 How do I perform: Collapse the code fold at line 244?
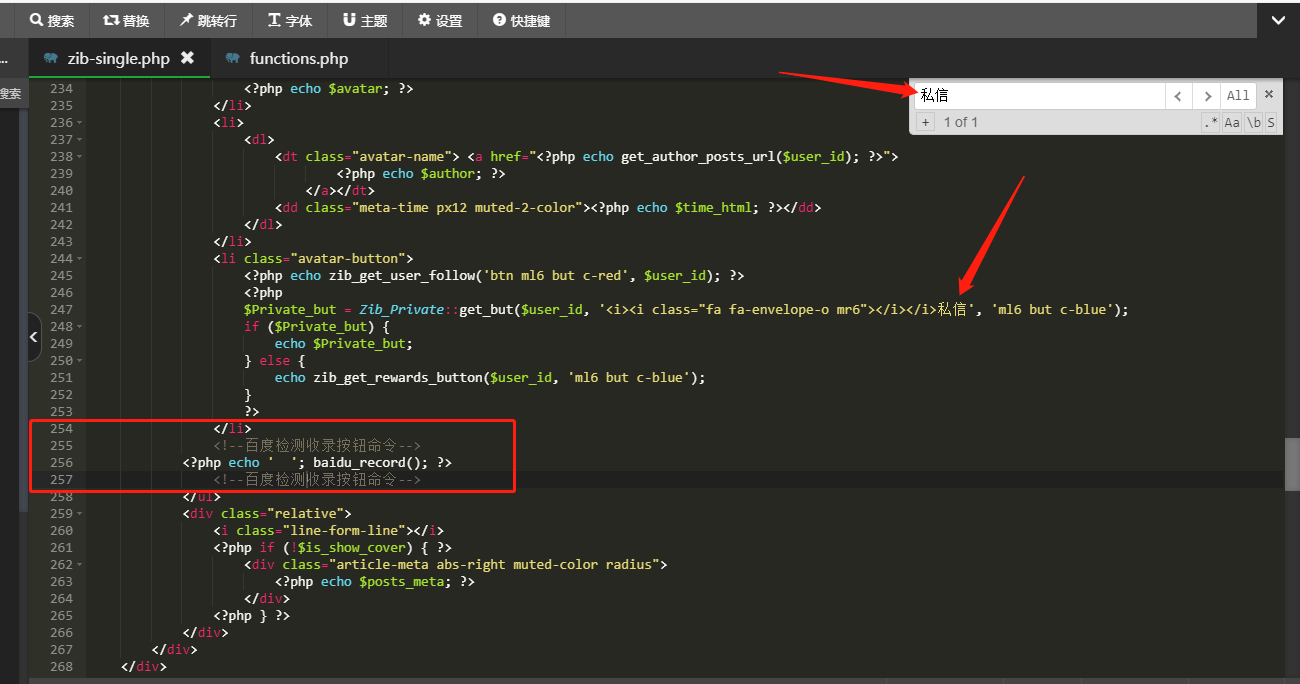click(x=80, y=259)
